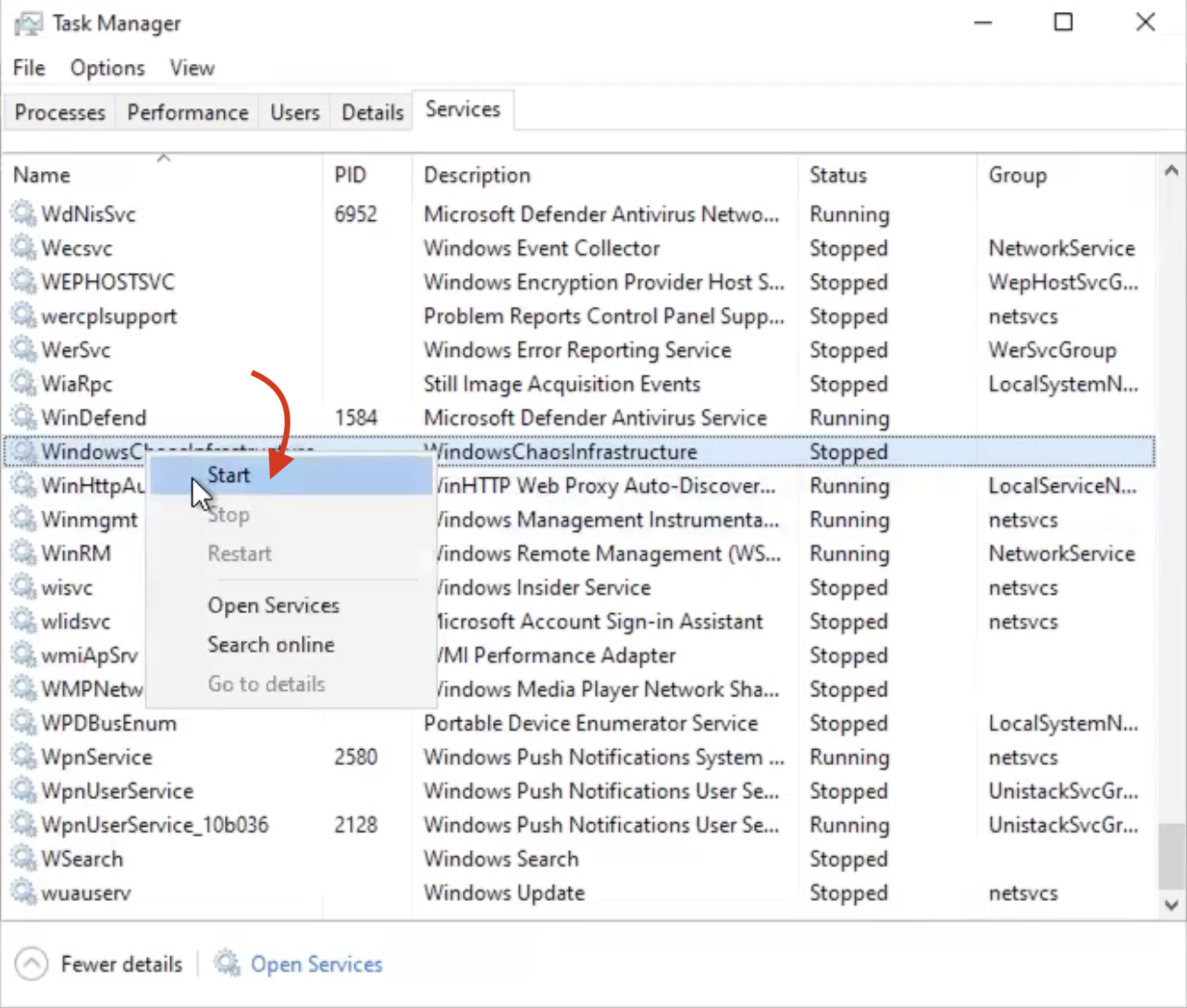Click the WpnService gear icon
Viewport: 1187px width, 1008px height.
pyautogui.click(x=23, y=756)
